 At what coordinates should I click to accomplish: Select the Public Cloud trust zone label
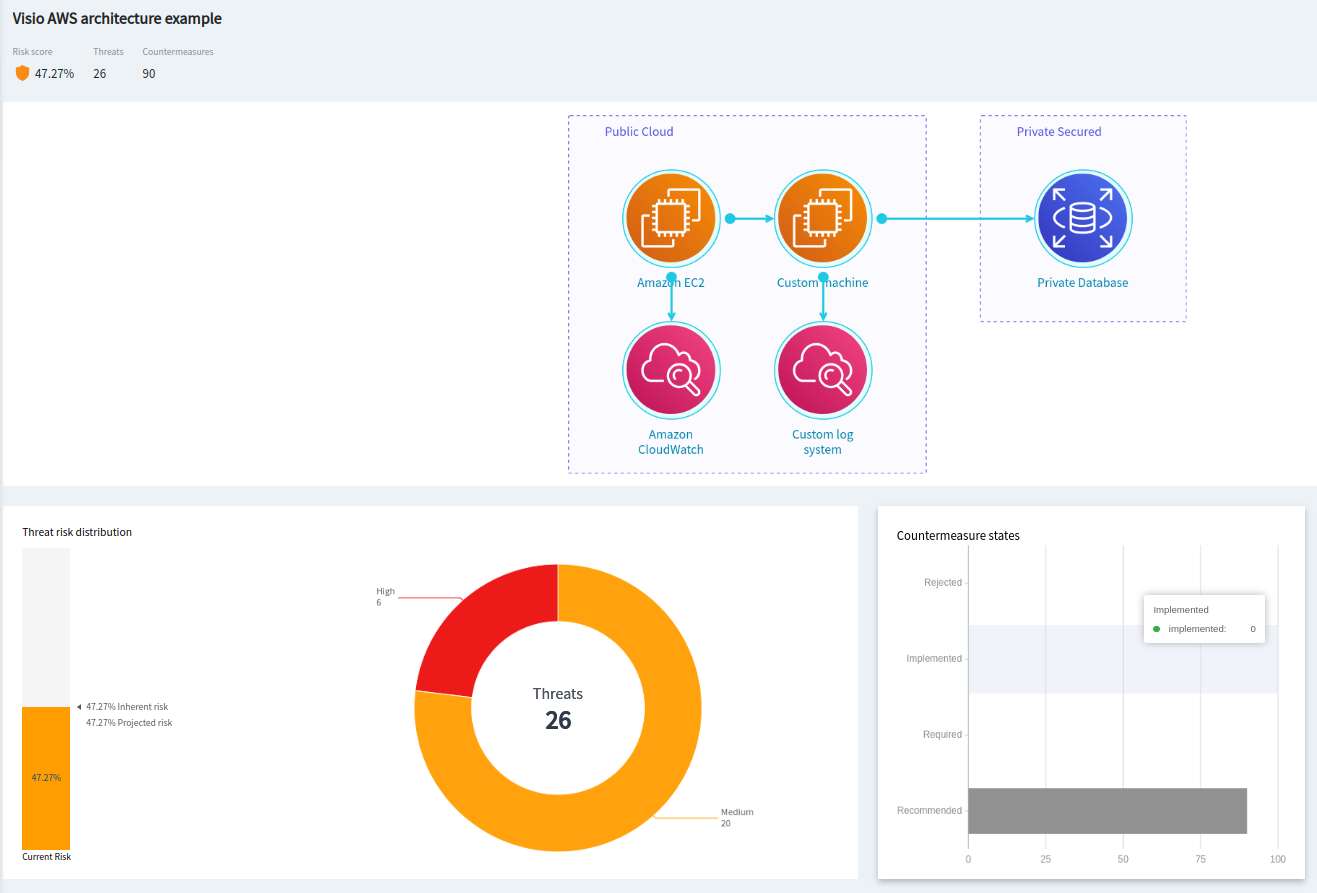[x=639, y=132]
